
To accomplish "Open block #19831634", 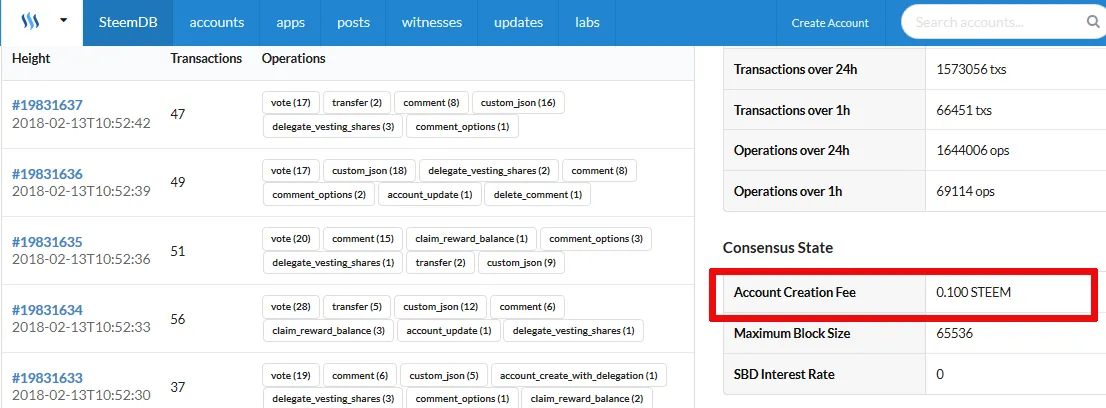I will pos(47,310).
